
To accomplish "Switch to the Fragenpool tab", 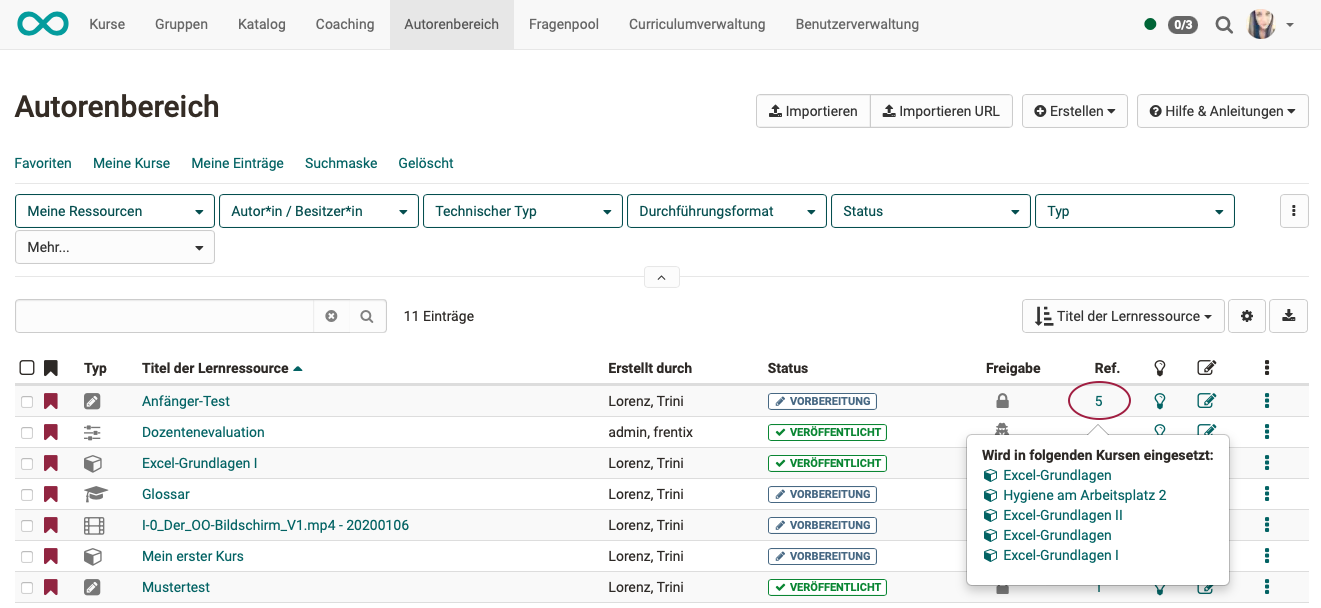I will 564,24.
